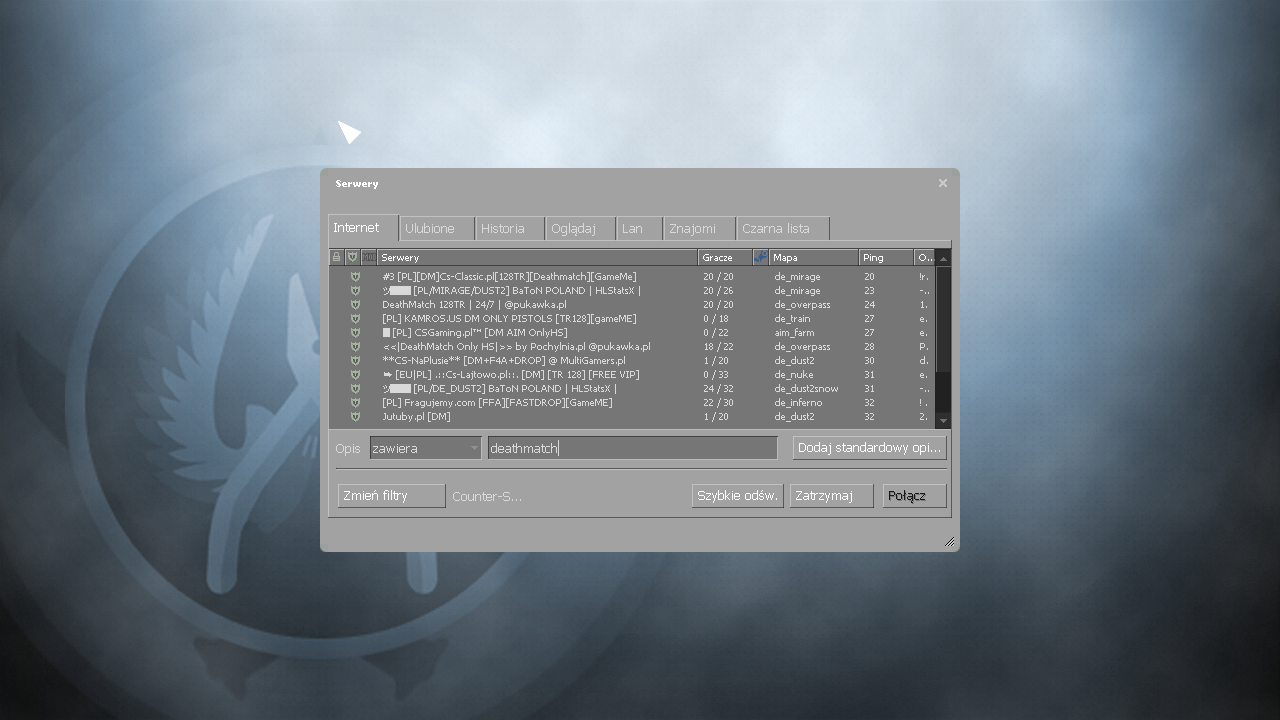Click the resize grip of Serwery window

point(949,542)
